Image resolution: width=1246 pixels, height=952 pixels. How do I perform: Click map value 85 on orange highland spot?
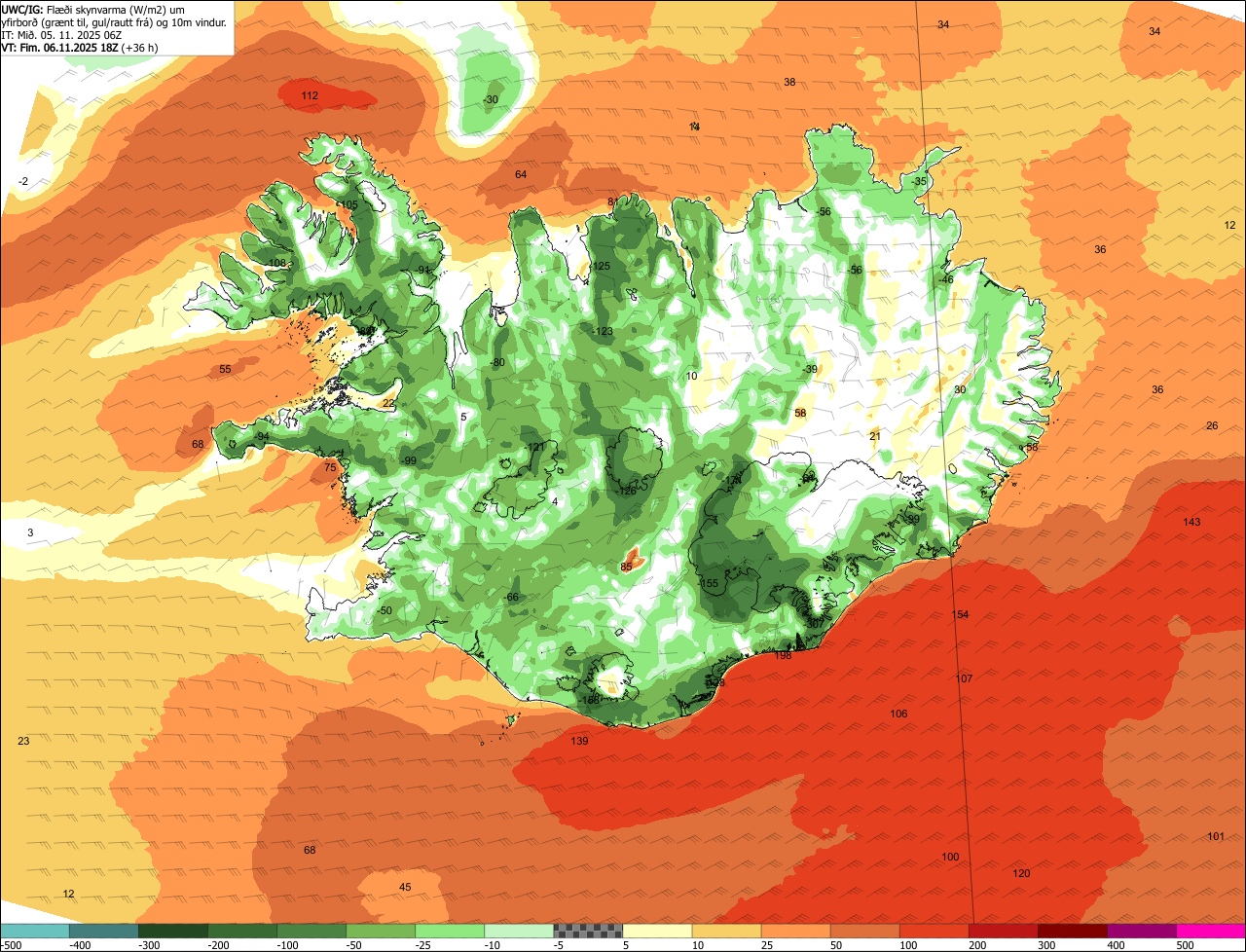[x=627, y=567]
